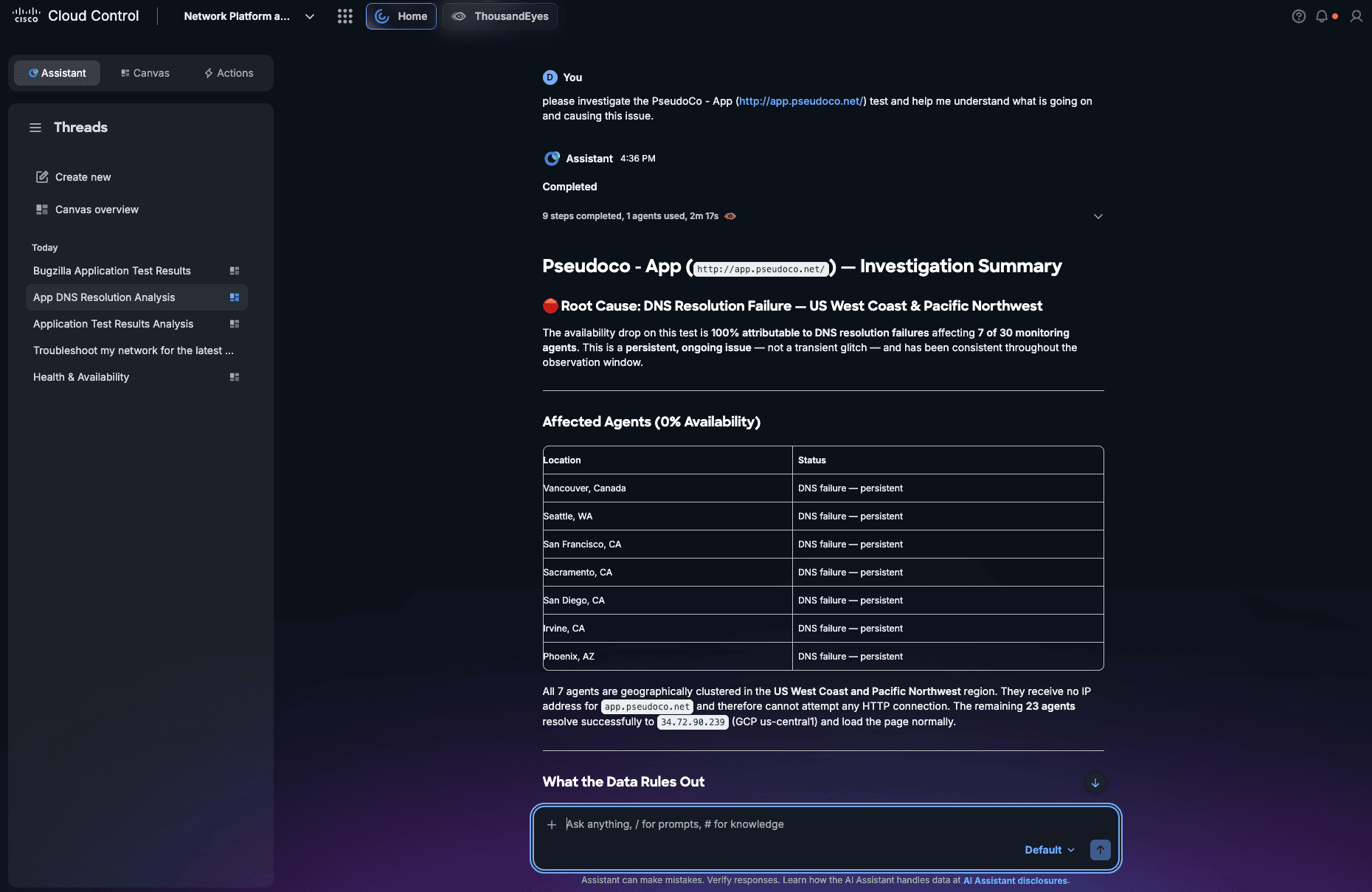
Task: Click the scroll-to-bottom arrow icon
Action: pyautogui.click(x=1095, y=783)
